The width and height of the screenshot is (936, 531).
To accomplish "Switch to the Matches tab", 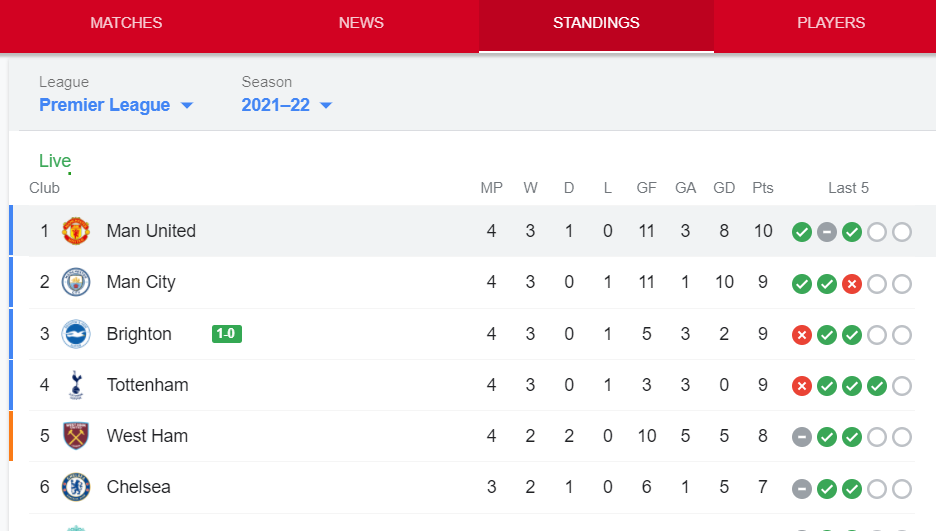I will coord(126,23).
